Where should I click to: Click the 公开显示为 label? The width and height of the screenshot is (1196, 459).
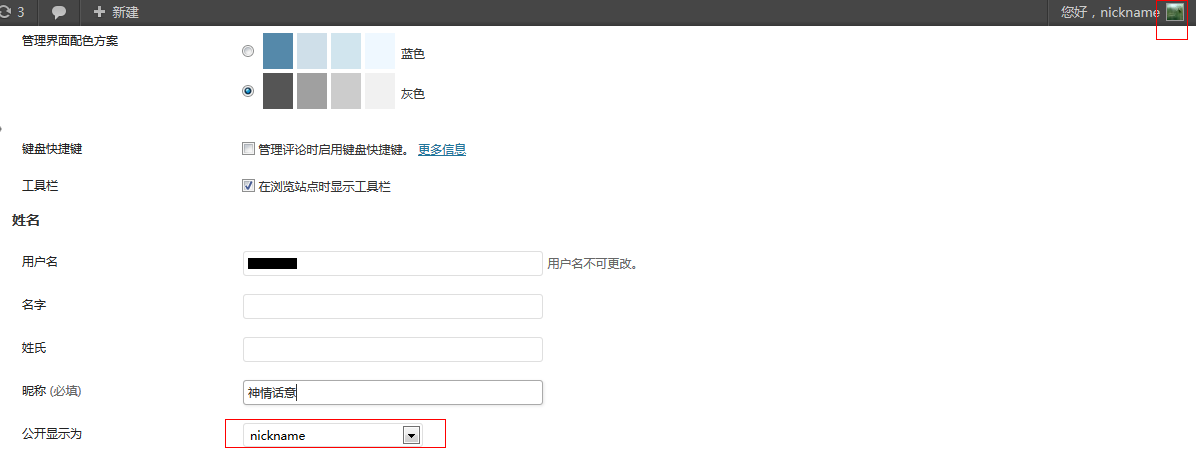point(51,434)
